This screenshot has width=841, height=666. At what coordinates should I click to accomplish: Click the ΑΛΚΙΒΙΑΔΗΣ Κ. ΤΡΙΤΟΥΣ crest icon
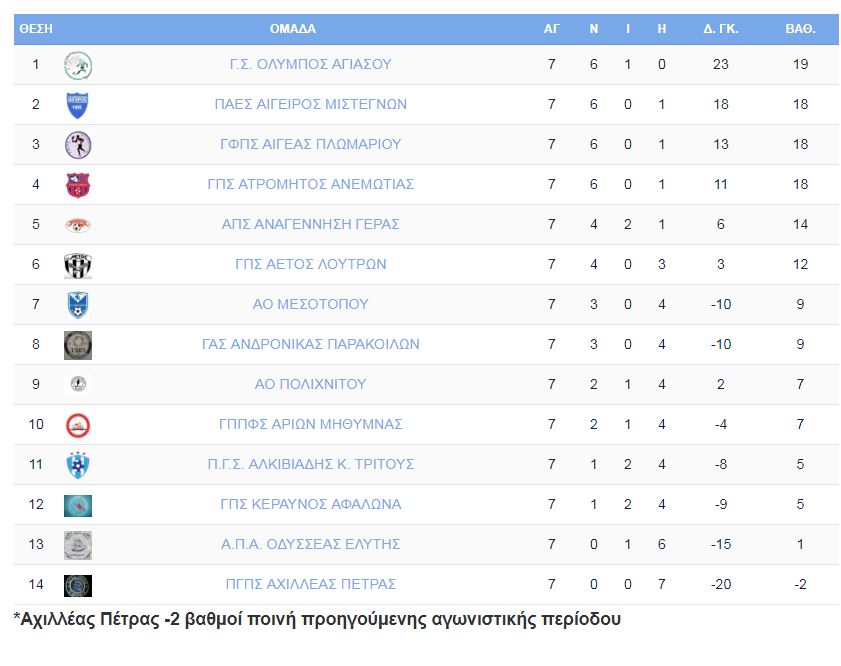pyautogui.click(x=78, y=465)
